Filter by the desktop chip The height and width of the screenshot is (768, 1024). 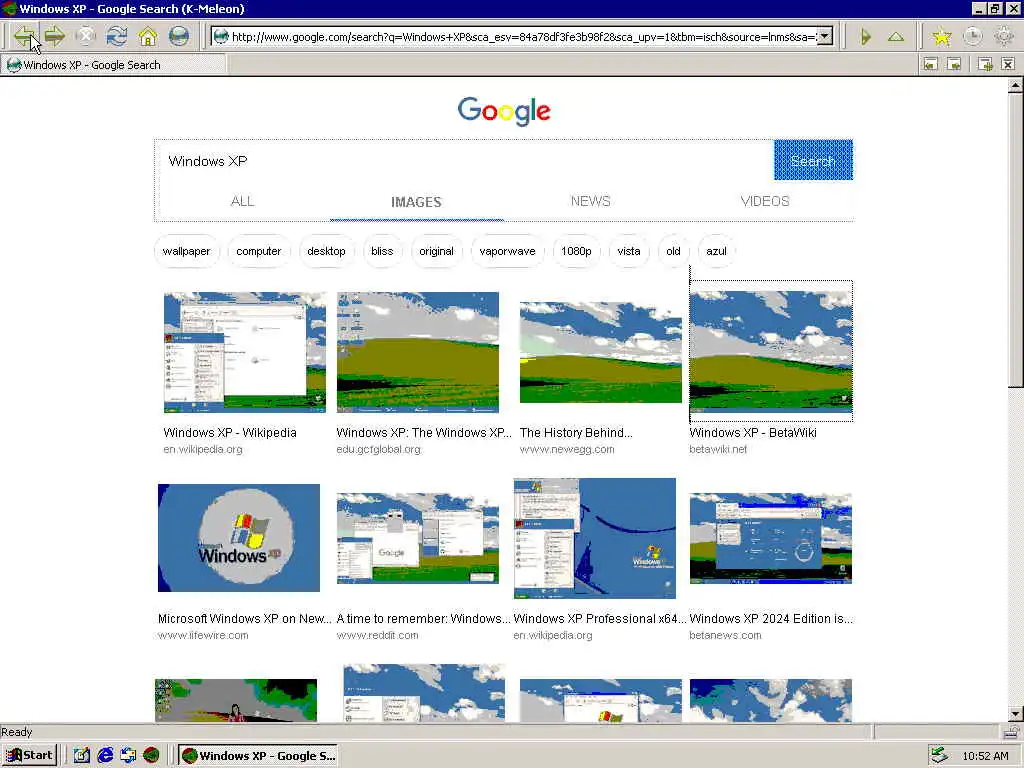click(x=326, y=251)
